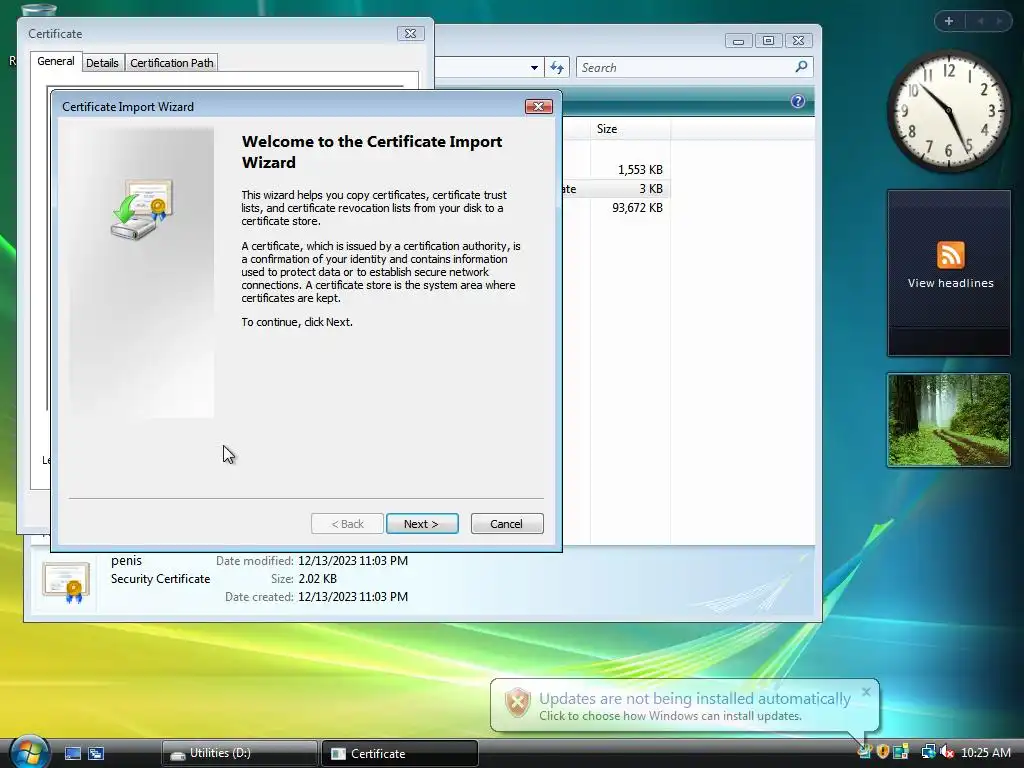The height and width of the screenshot is (768, 1024).
Task: Click sidebar previous gadgets arrow
Action: [980, 21]
